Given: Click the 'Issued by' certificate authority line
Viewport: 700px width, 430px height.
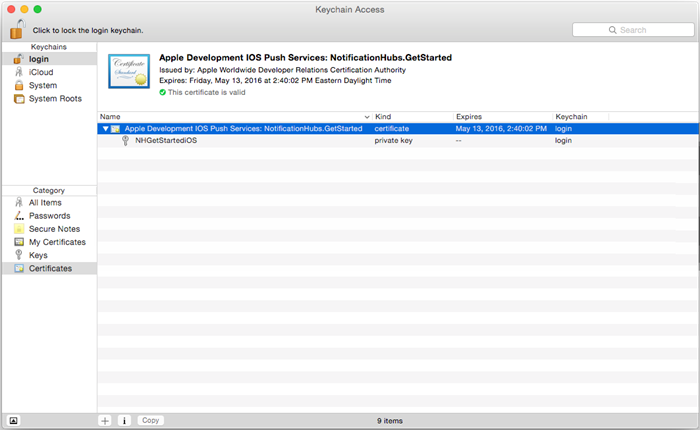Looking at the screenshot, I should [x=283, y=70].
